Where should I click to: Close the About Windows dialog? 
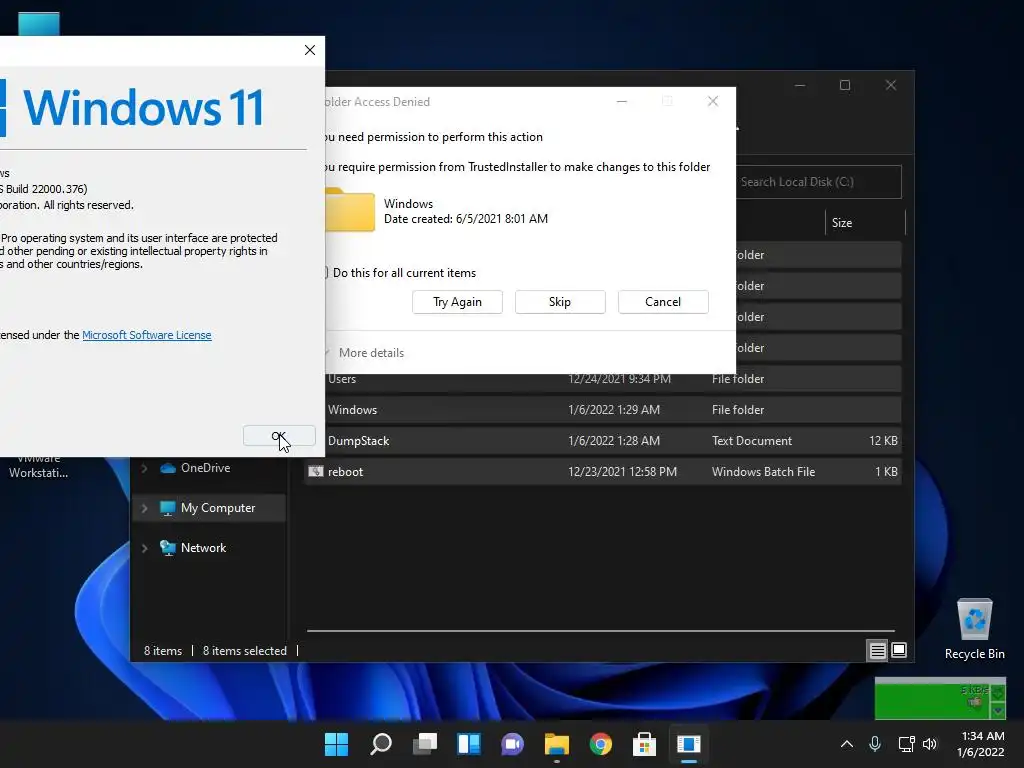click(x=310, y=50)
